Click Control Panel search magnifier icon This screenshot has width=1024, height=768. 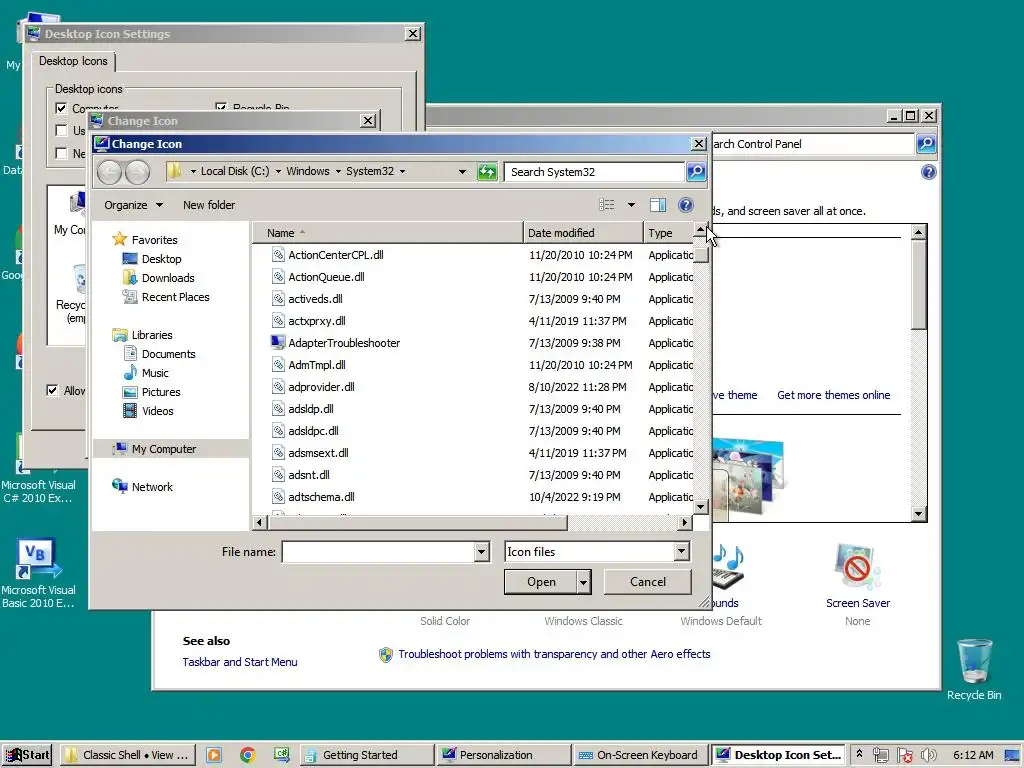click(x=926, y=144)
